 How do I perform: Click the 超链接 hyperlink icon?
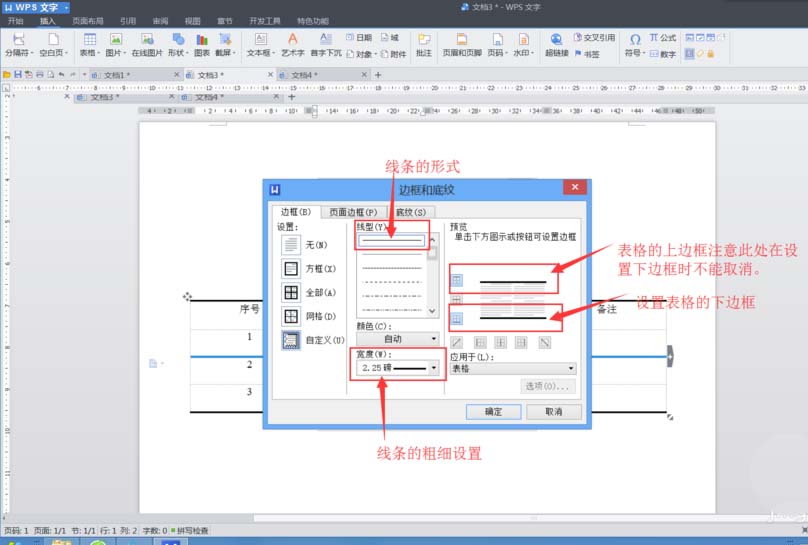(x=557, y=44)
